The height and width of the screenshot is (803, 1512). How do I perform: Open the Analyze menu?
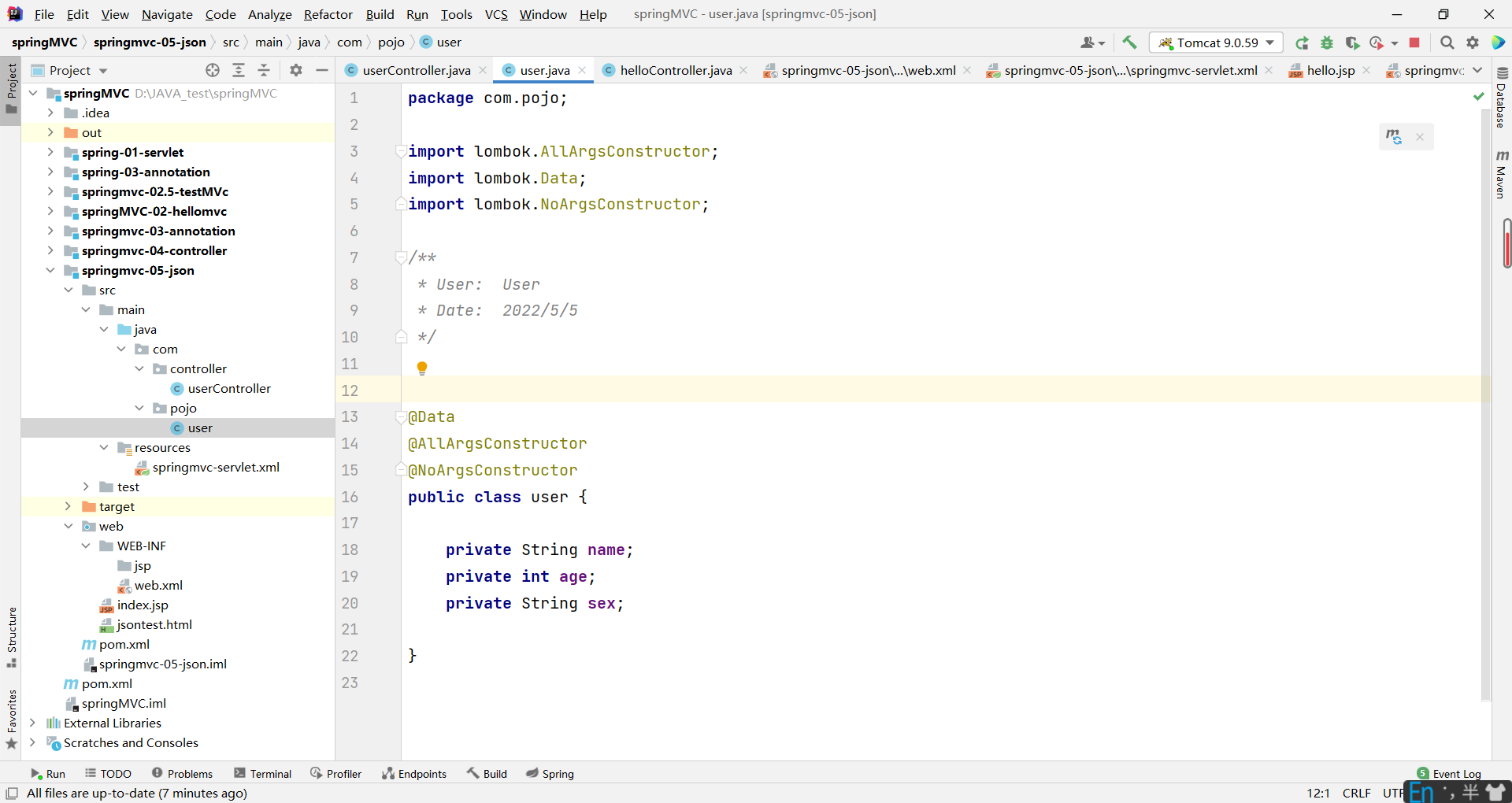pos(269,14)
